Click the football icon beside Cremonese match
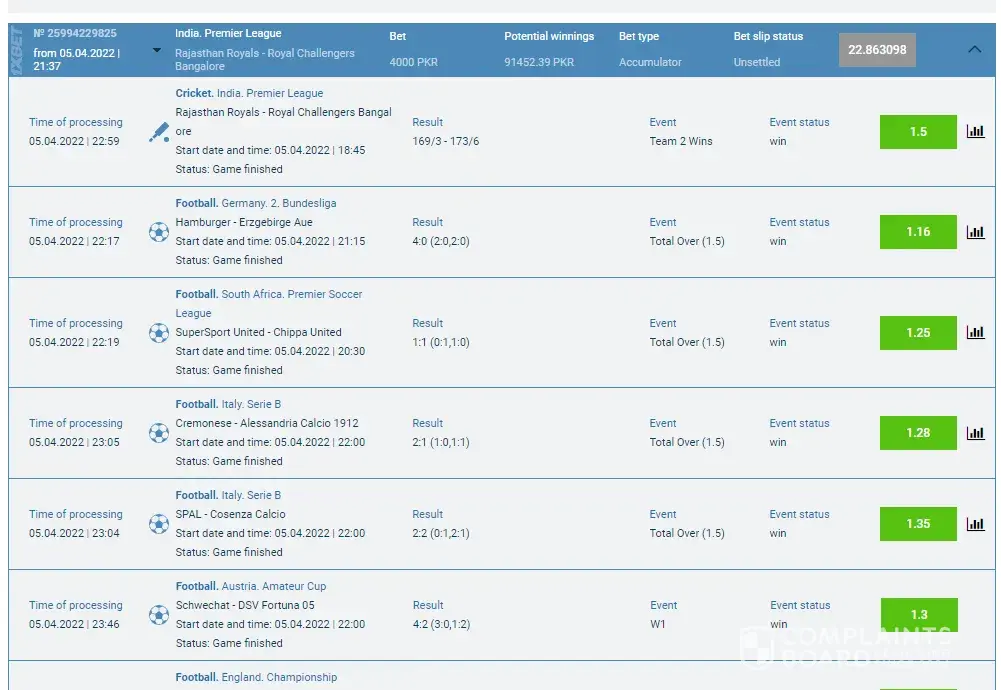Screen dimensions: 1001x690 159,433
